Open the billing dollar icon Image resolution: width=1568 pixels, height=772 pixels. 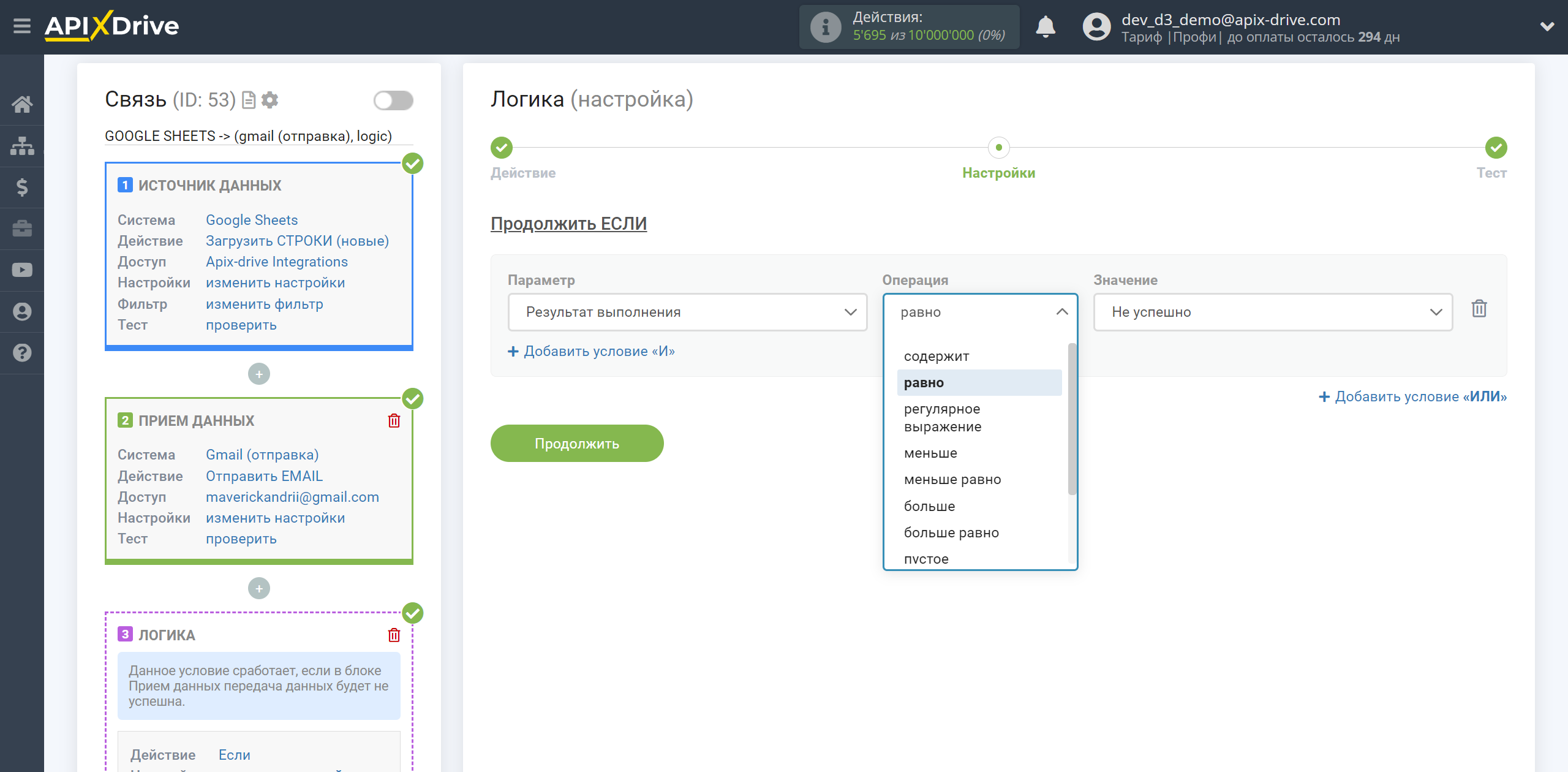pyautogui.click(x=22, y=187)
